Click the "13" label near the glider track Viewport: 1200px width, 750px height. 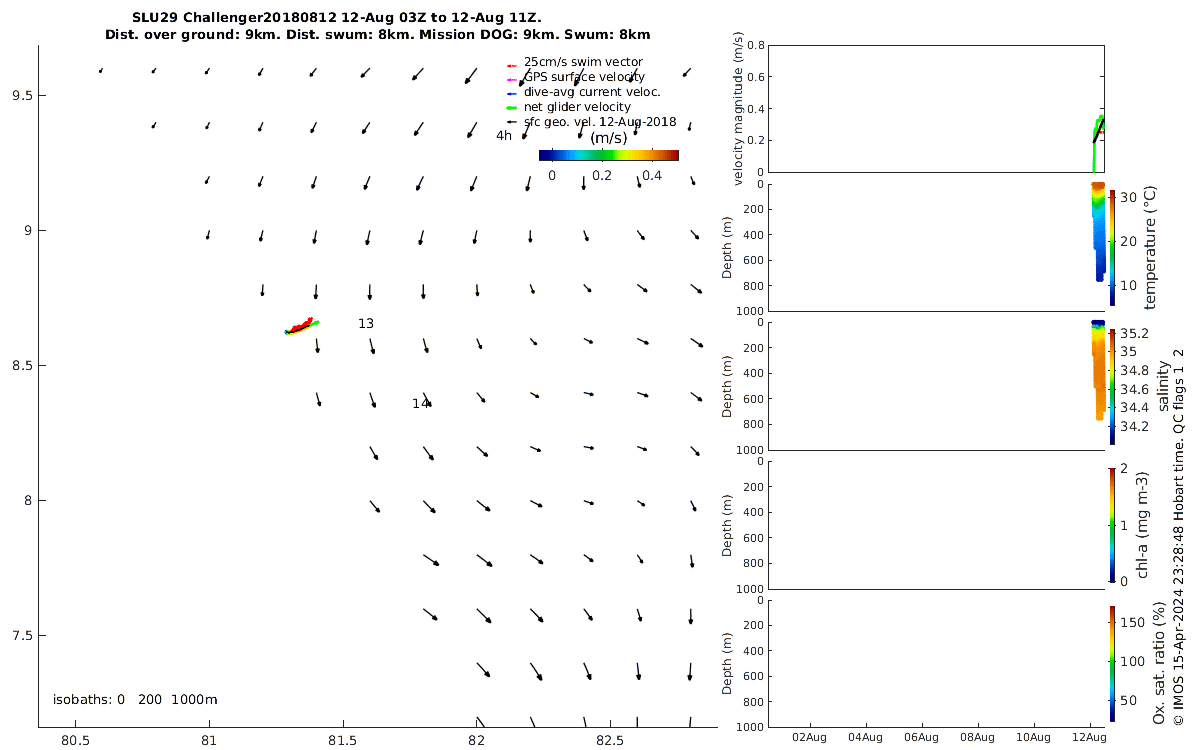point(366,324)
